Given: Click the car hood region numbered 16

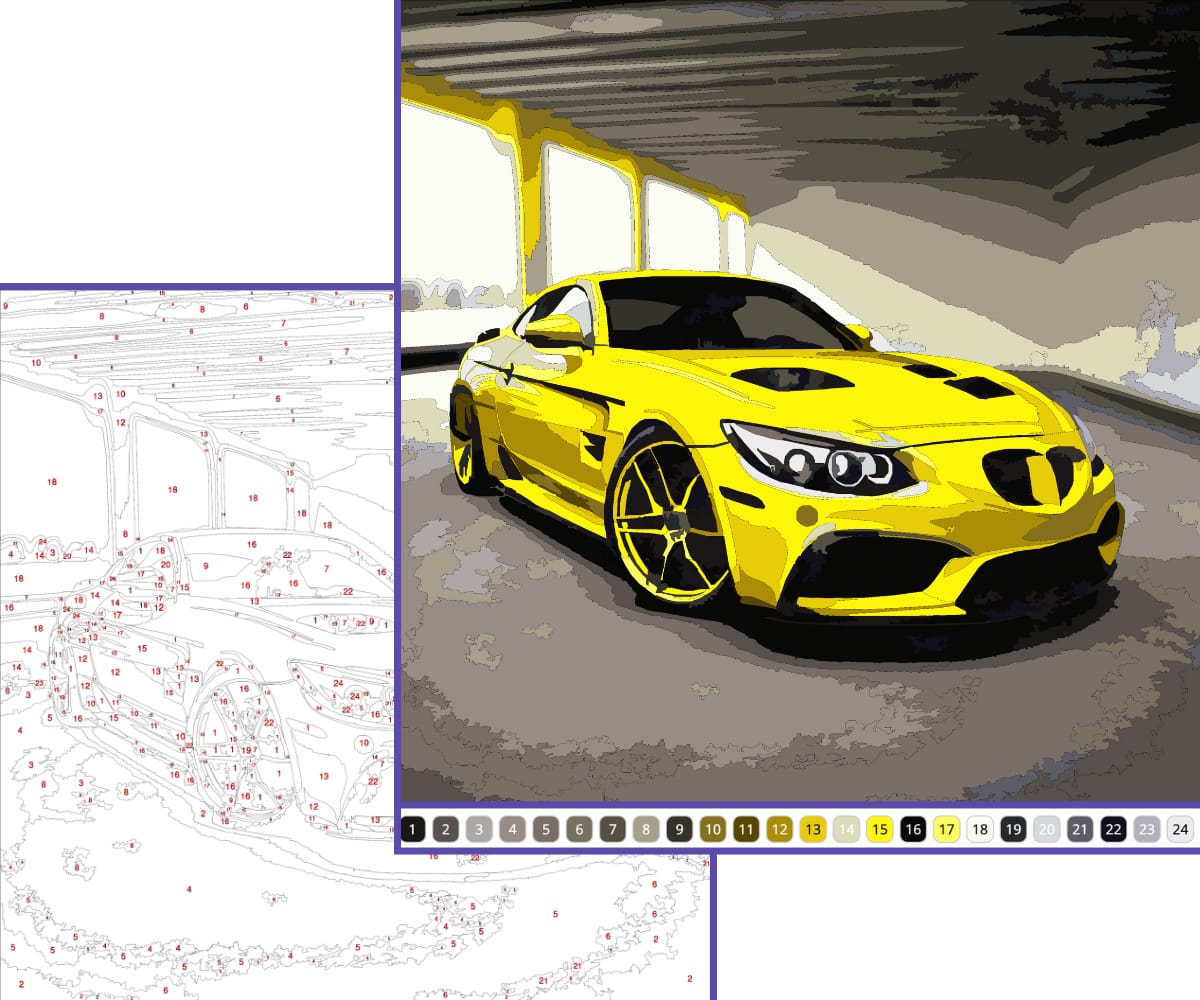Looking at the screenshot, I should pos(250,545).
